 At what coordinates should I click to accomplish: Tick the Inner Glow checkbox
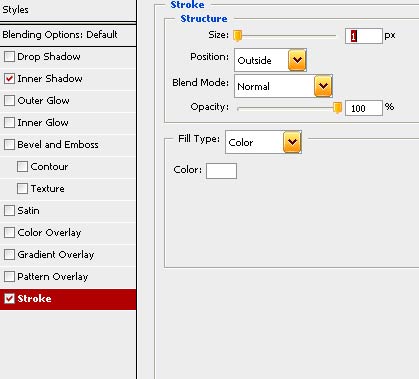pos(9,123)
